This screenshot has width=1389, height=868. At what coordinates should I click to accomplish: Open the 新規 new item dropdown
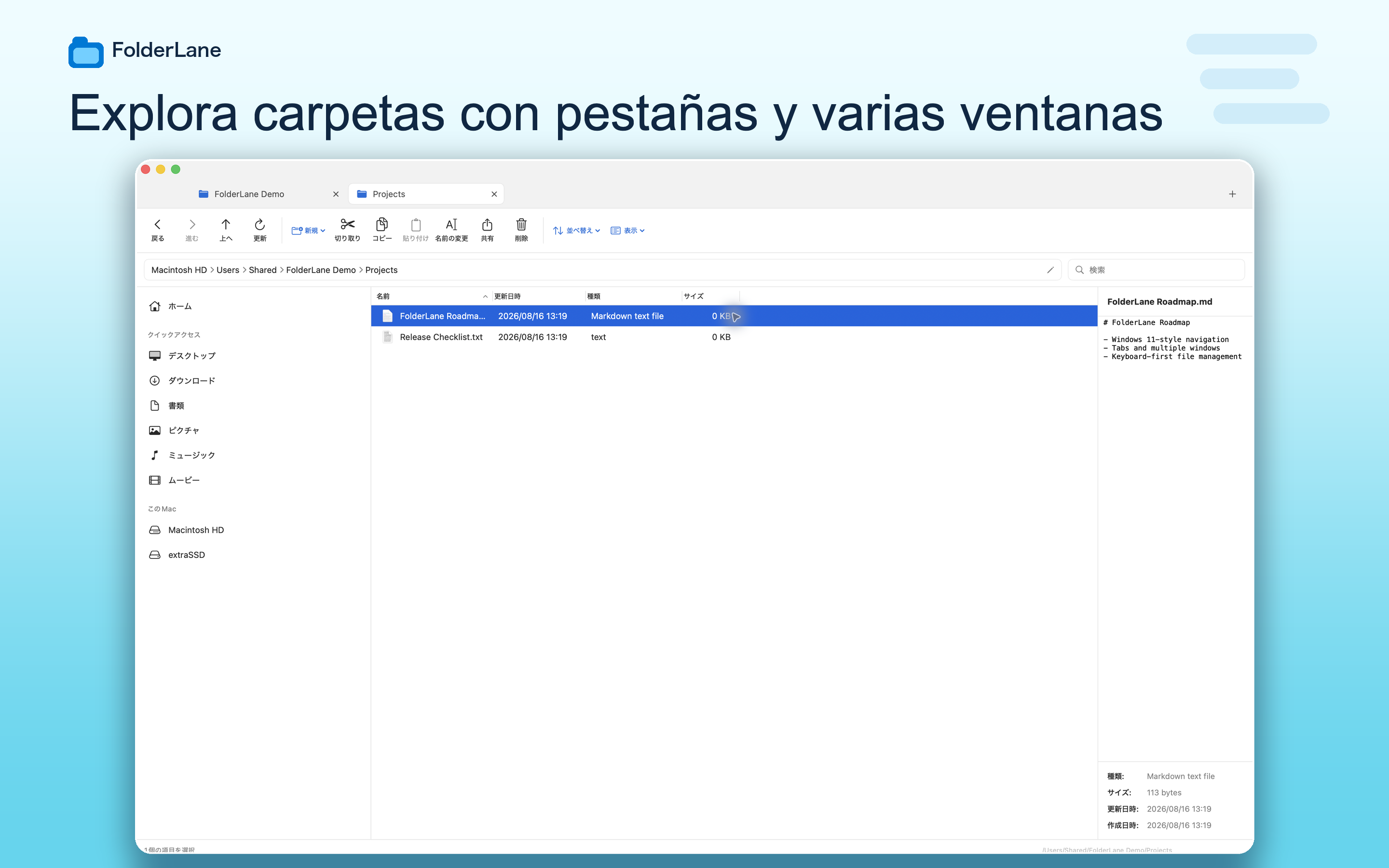(x=308, y=230)
